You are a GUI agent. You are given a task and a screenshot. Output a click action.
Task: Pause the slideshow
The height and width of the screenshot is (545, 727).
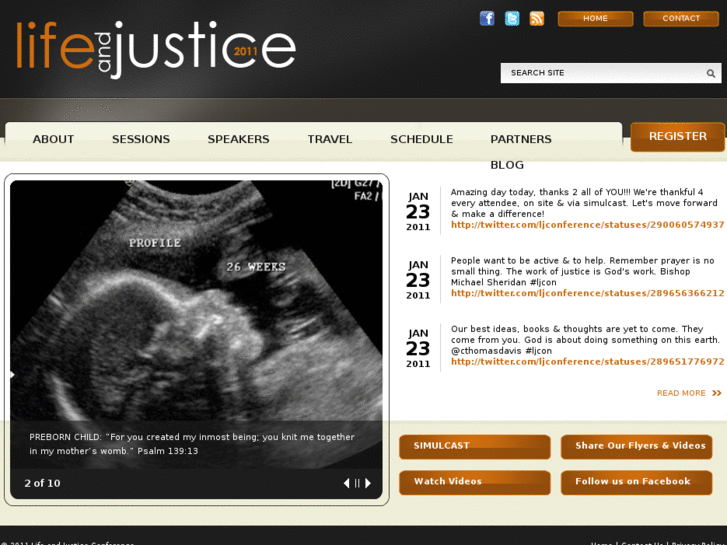pos(357,483)
